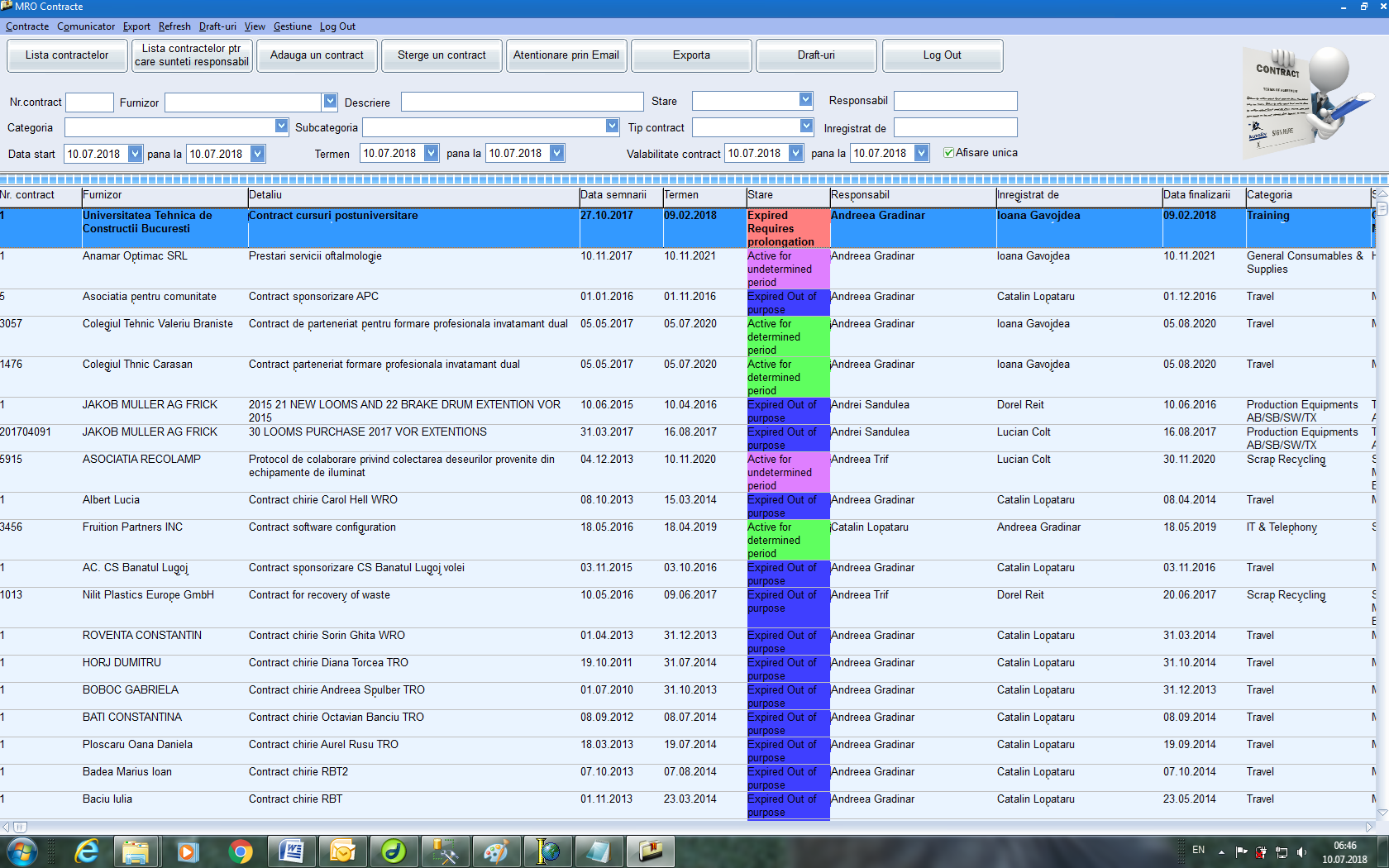The height and width of the screenshot is (868, 1389).
Task: Open Paint from the taskbar
Action: pos(496,851)
